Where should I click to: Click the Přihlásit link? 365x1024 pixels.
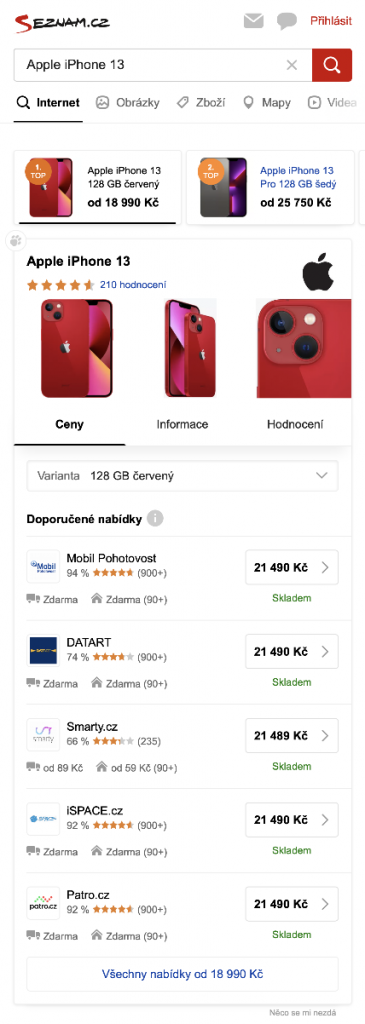(331, 21)
